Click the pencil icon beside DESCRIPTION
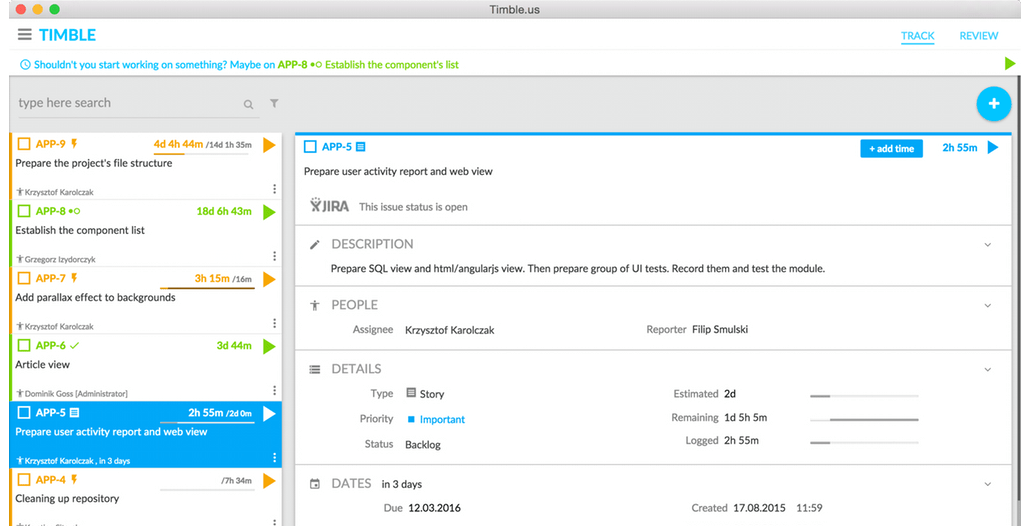The image size is (1030, 526). point(315,244)
